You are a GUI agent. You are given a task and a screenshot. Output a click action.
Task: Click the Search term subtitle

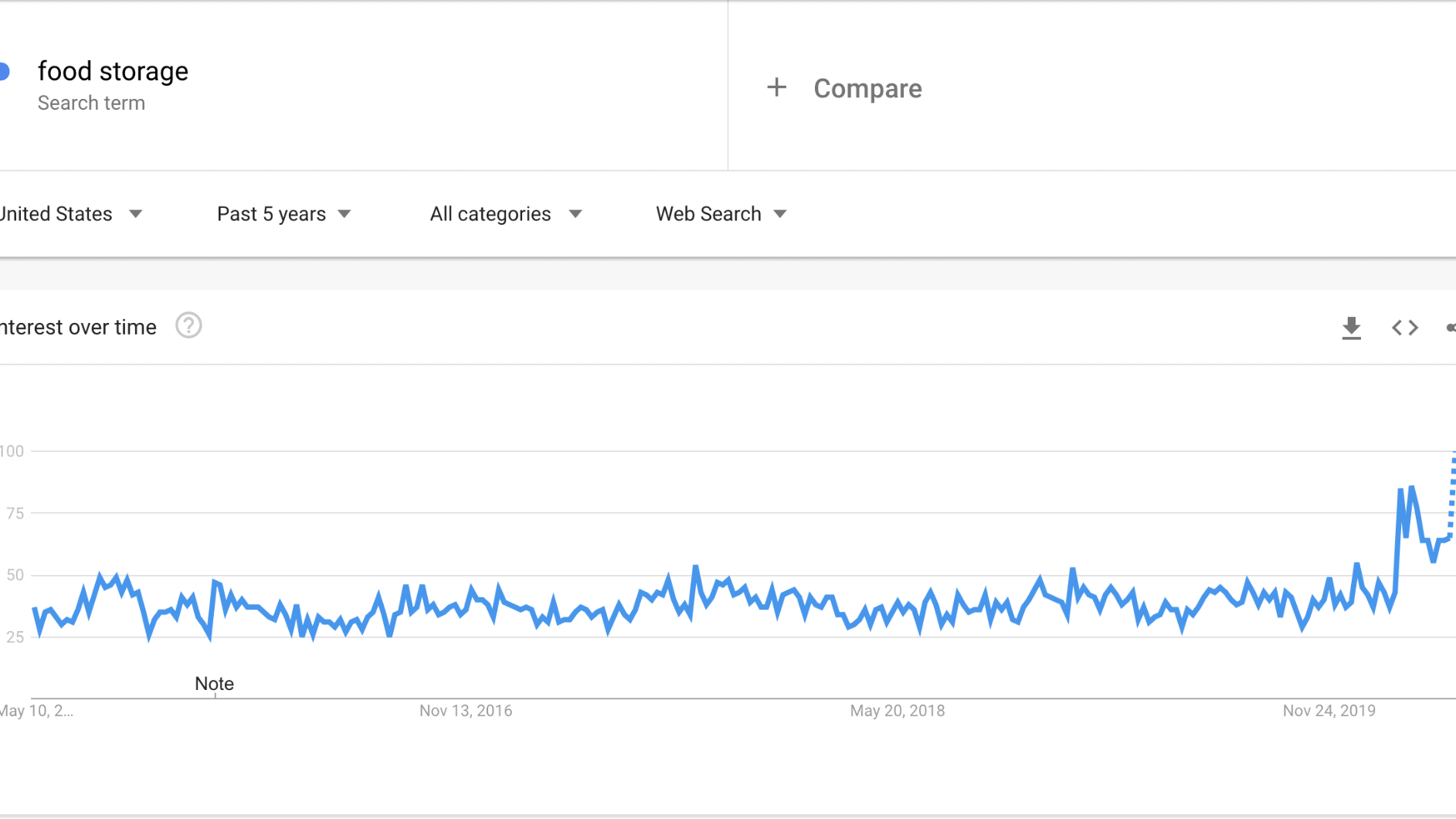[91, 103]
